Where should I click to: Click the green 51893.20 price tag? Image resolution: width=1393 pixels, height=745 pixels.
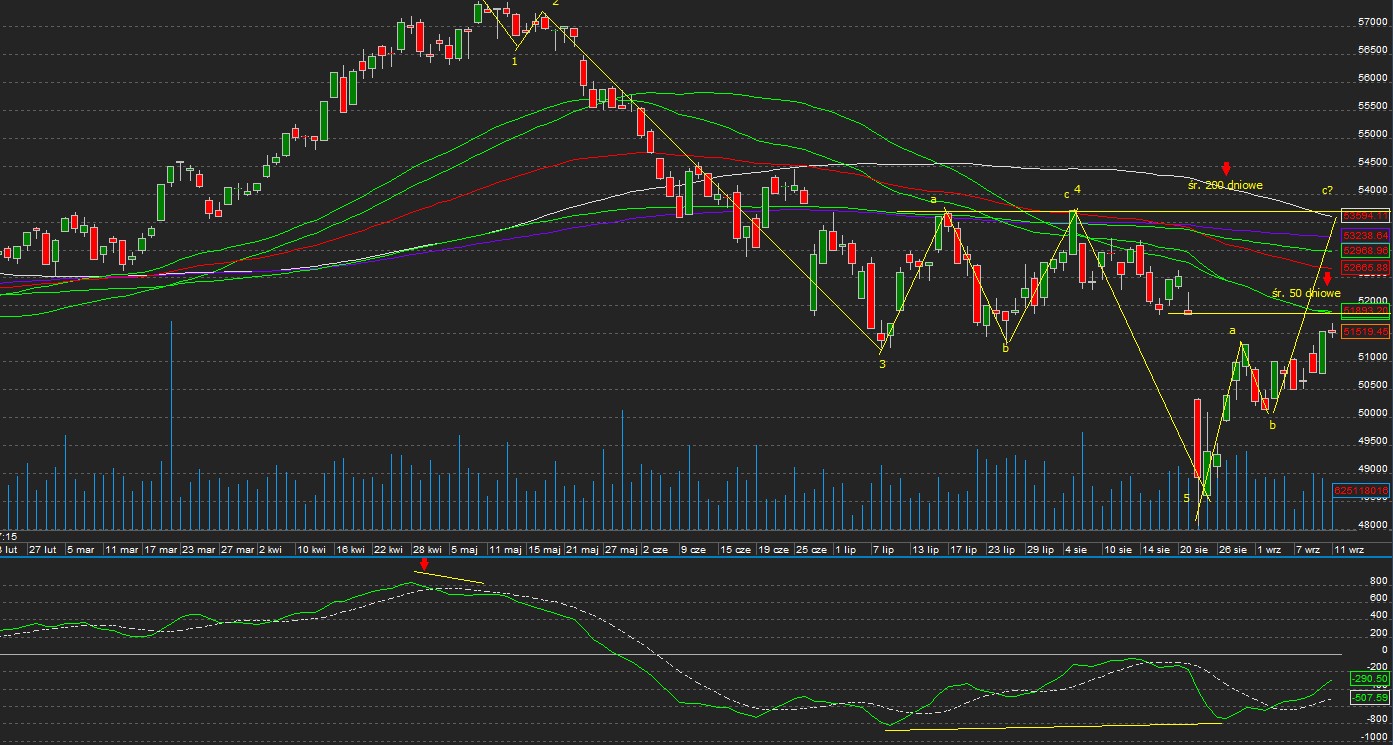1366,311
